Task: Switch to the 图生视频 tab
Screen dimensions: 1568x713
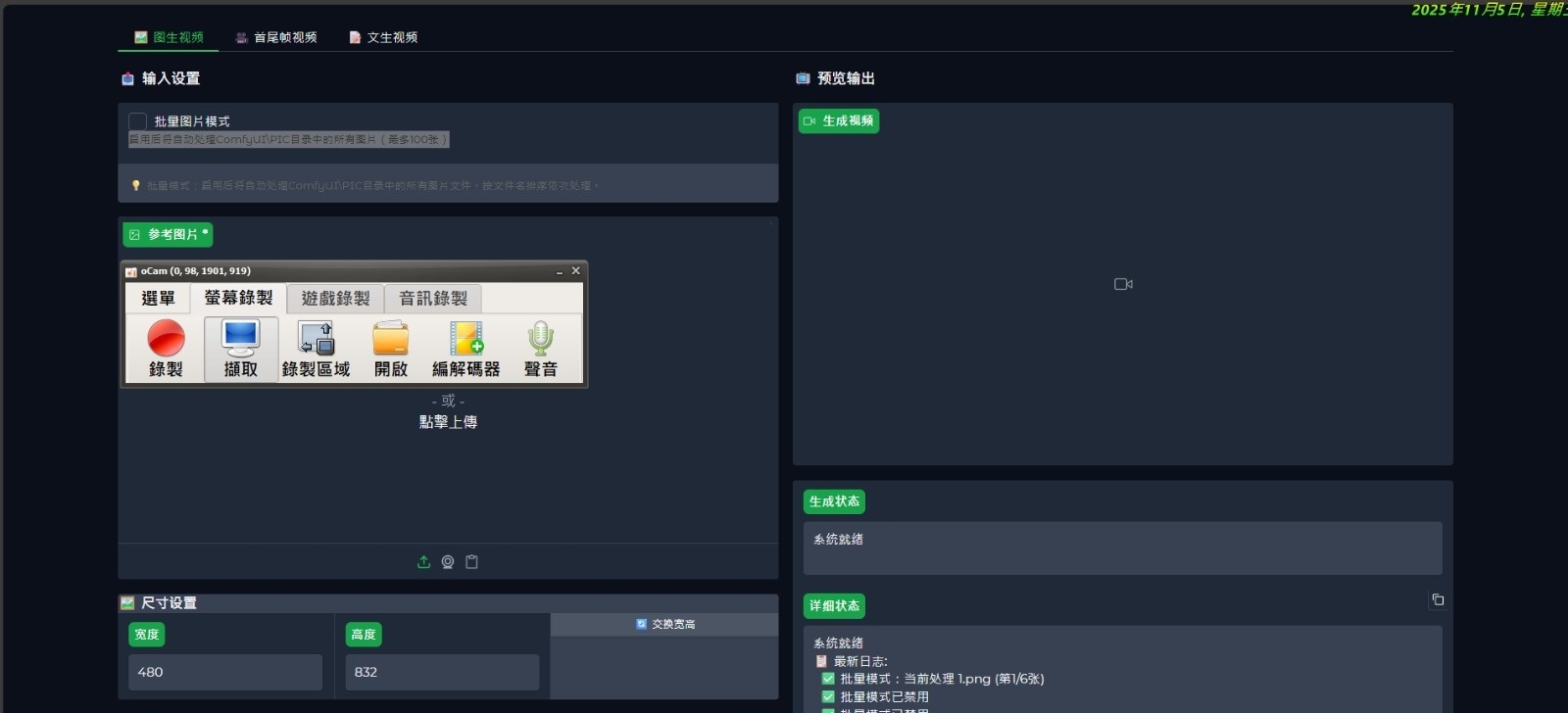Action: pyautogui.click(x=169, y=37)
